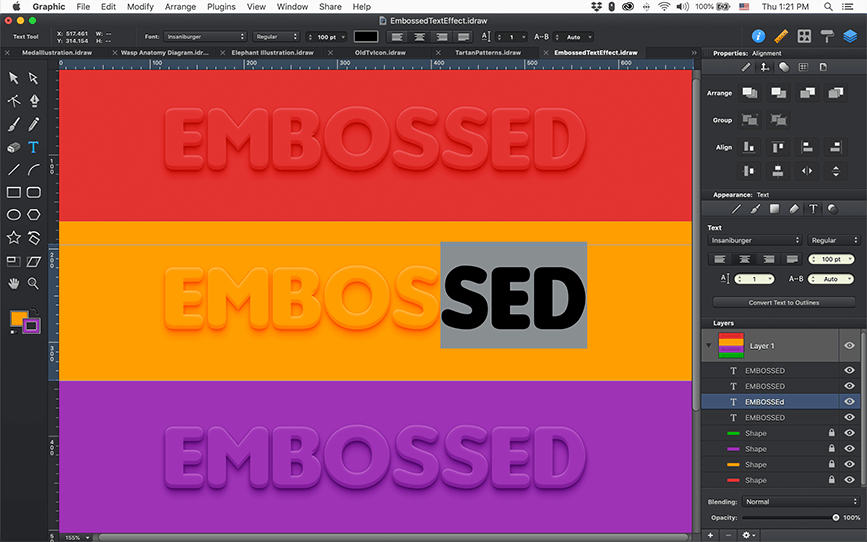Switch to the Elephant Illustration.idraw tab
Image resolution: width=867 pixels, height=542 pixels.
(x=273, y=53)
